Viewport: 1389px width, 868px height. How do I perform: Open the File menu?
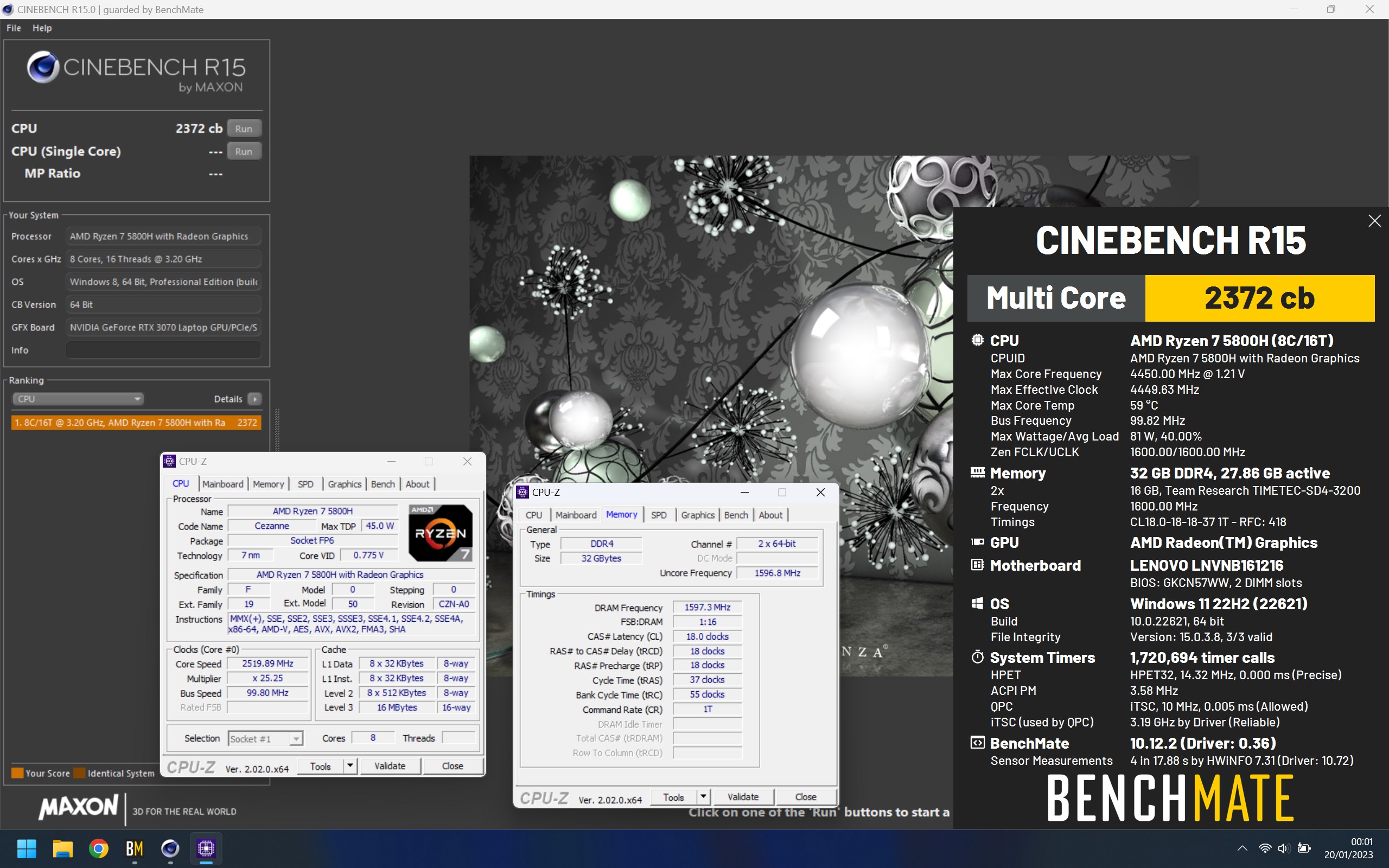pyautogui.click(x=14, y=28)
